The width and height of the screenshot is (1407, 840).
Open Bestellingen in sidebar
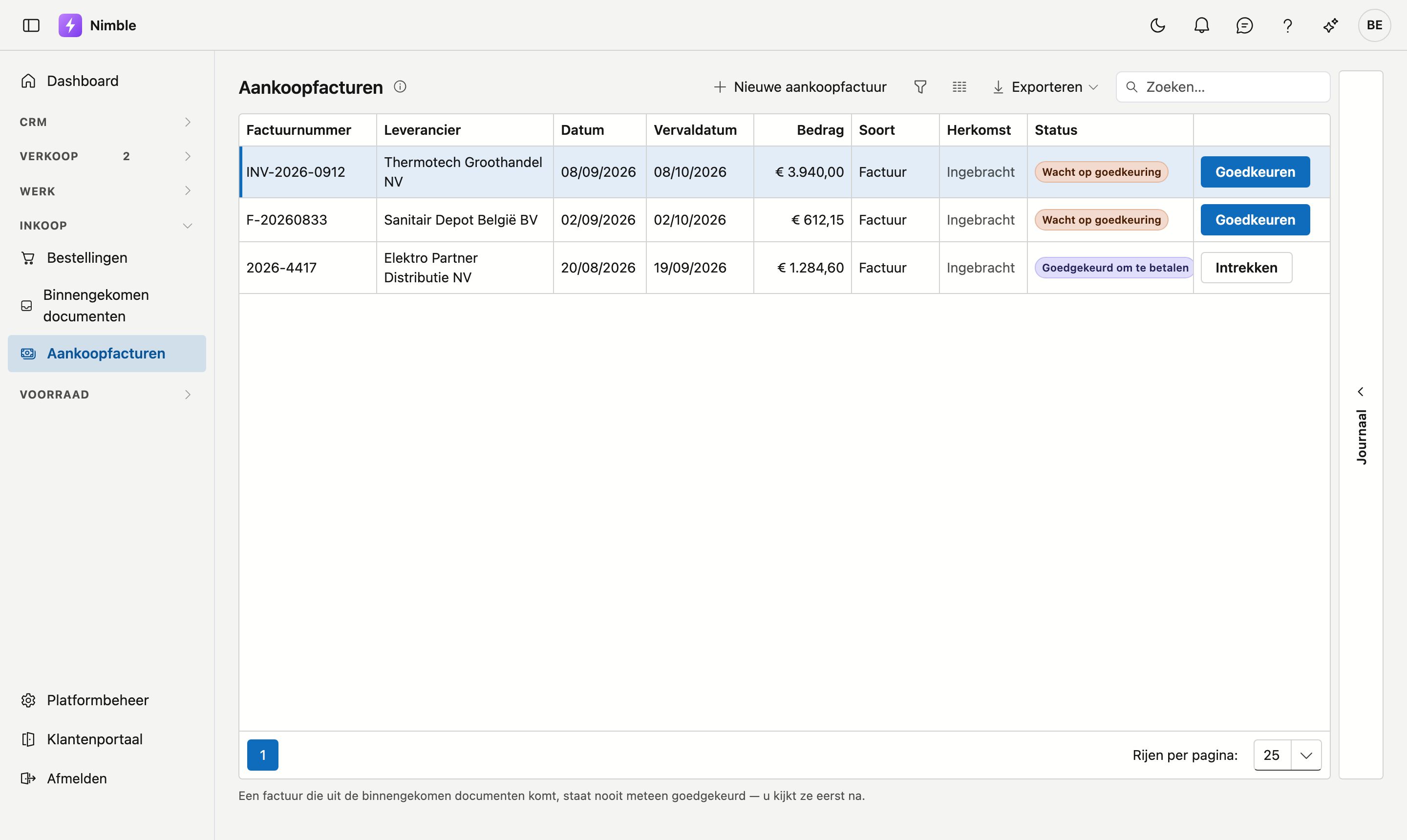[107, 257]
